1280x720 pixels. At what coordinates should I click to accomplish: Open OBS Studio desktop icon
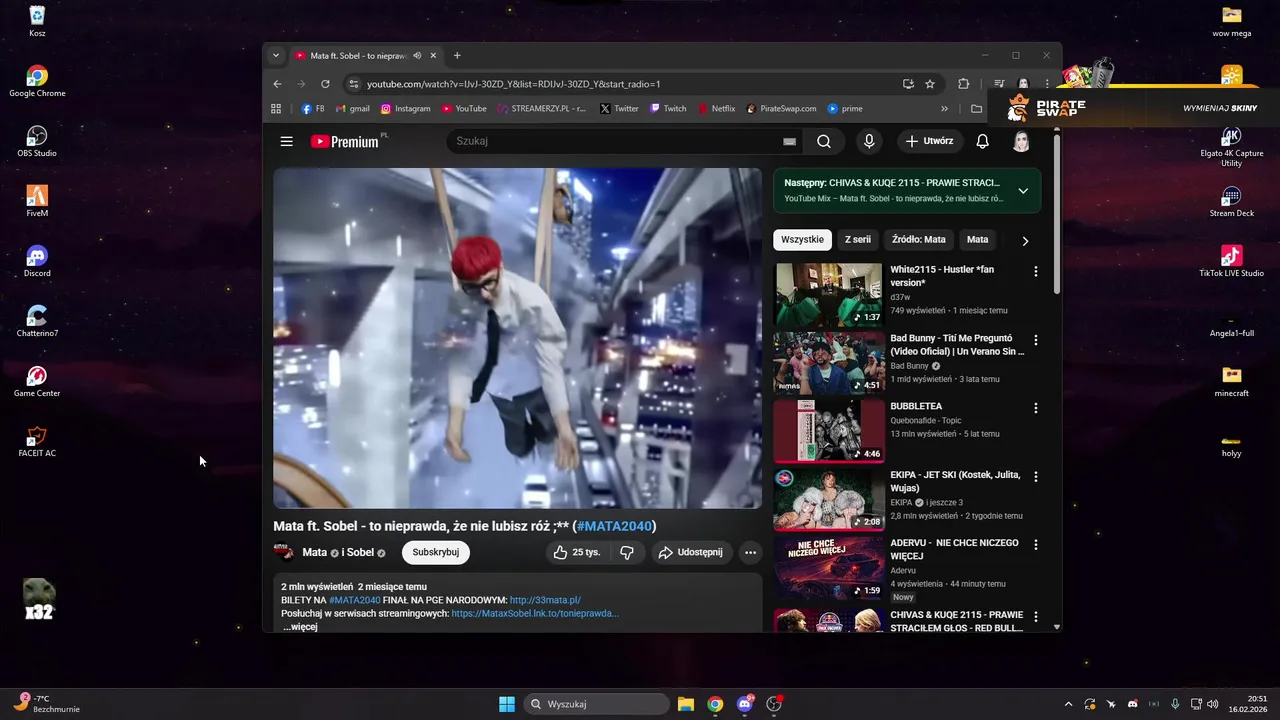tap(37, 141)
